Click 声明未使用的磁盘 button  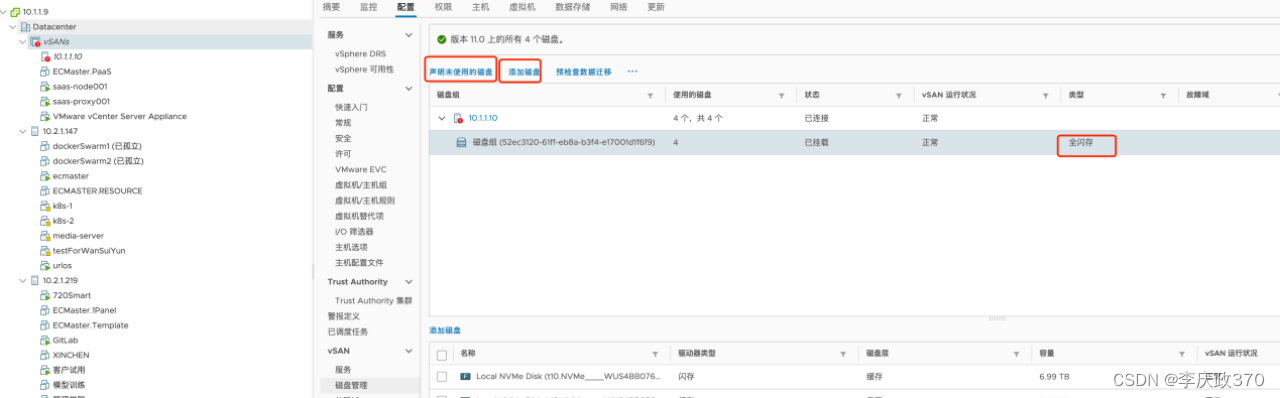tap(461, 72)
